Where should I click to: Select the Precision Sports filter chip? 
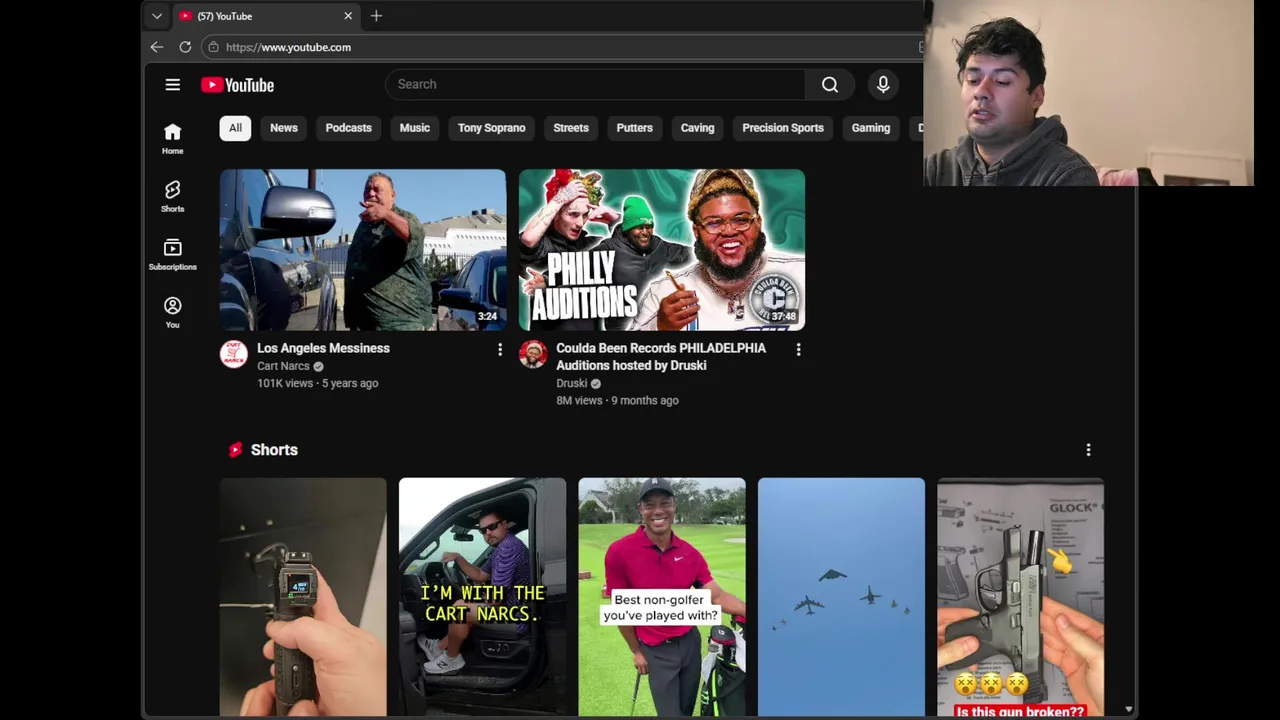click(783, 128)
